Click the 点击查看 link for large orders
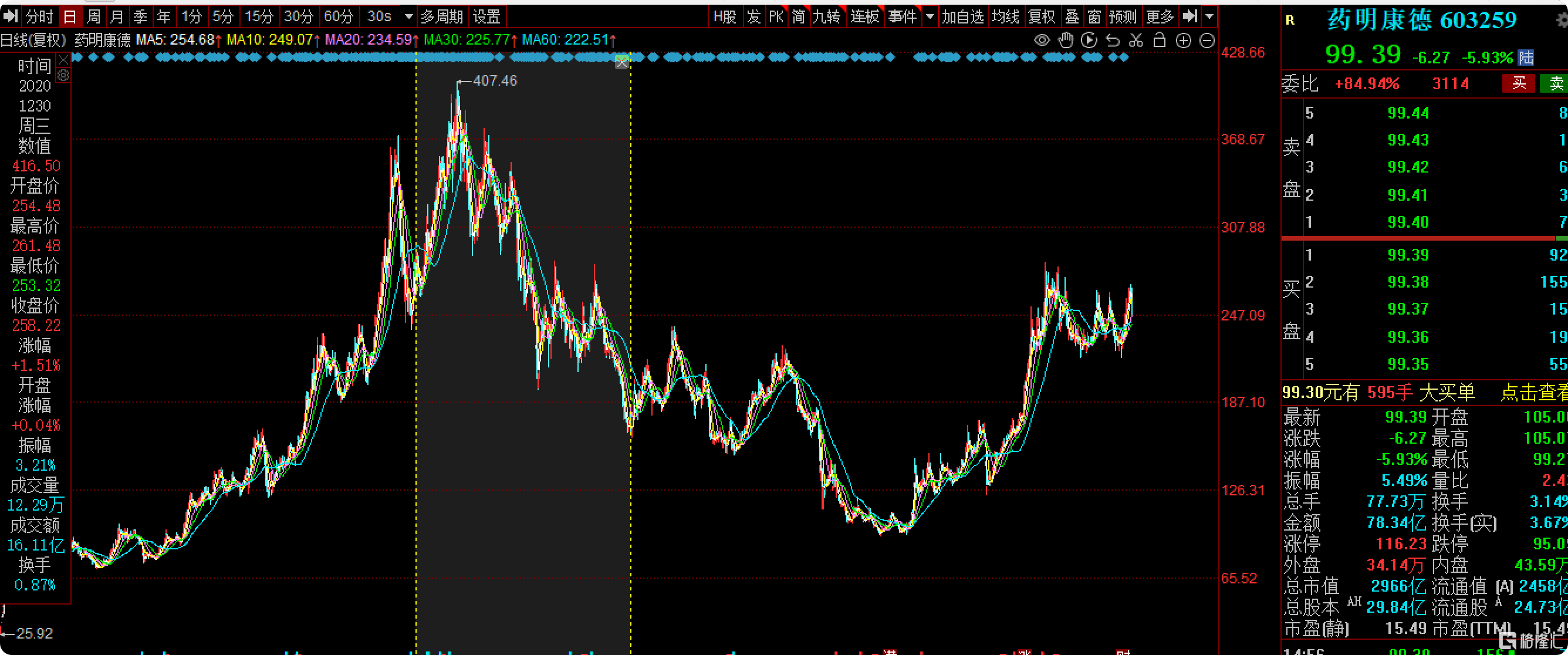This screenshot has width=1568, height=655. [x=1534, y=393]
